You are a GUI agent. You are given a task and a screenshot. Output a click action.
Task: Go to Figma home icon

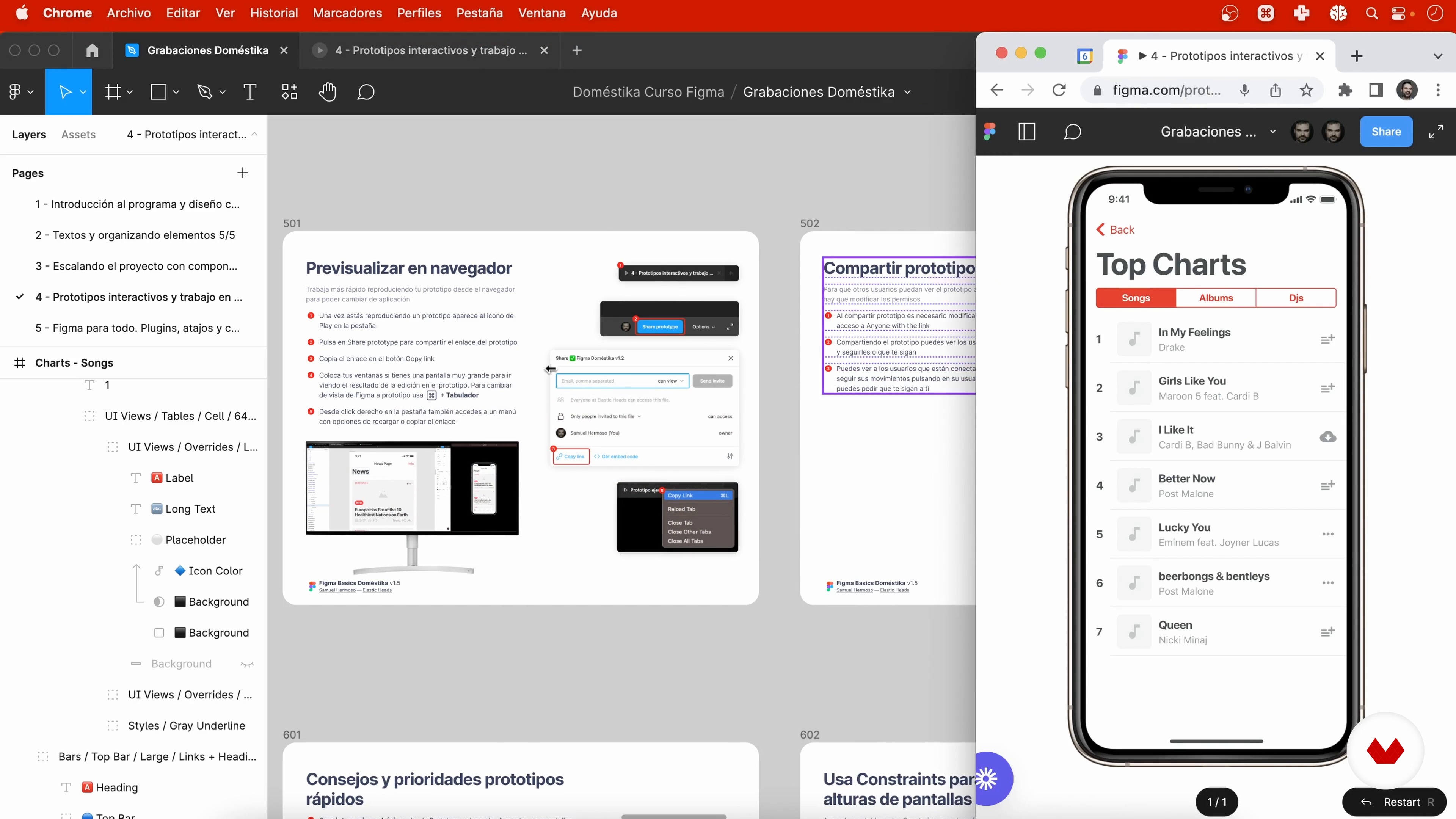coord(92,50)
